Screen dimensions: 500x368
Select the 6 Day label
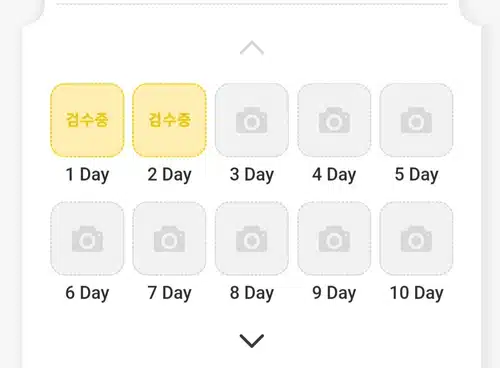[x=87, y=293]
